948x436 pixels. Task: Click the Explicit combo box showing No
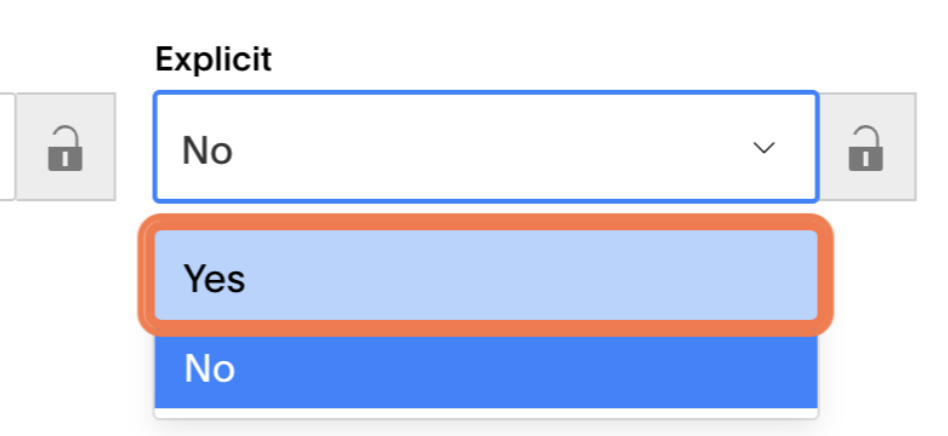point(486,147)
